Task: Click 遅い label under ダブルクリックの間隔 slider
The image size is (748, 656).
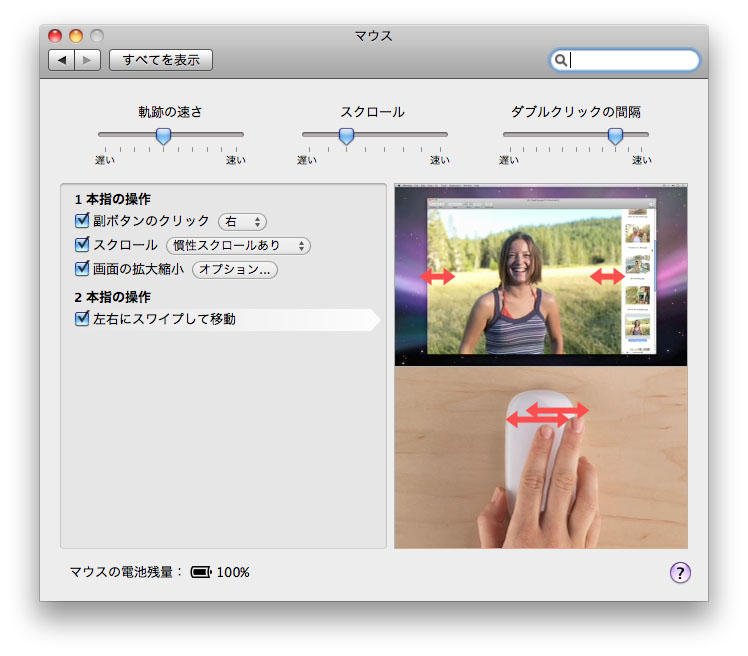Action: (x=509, y=160)
